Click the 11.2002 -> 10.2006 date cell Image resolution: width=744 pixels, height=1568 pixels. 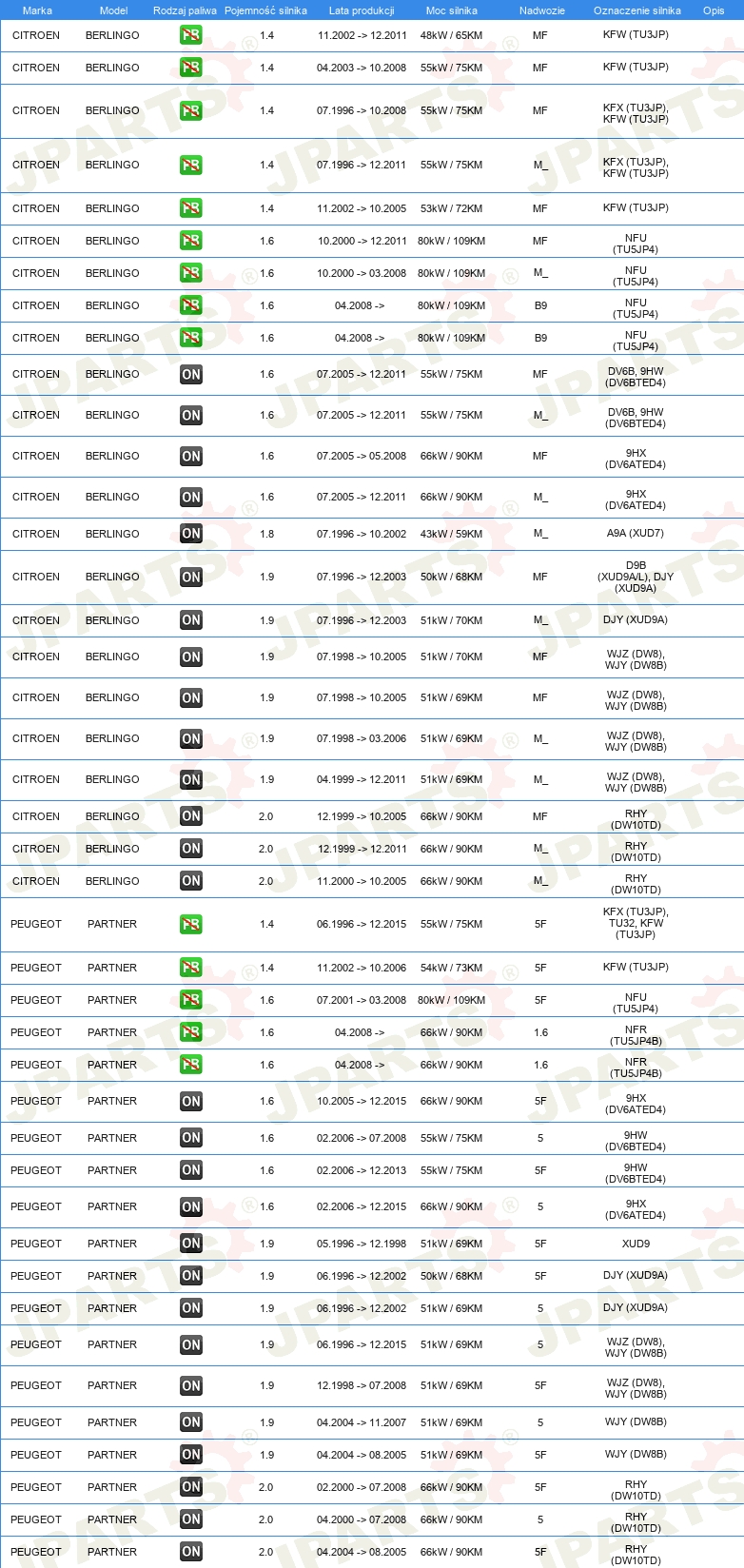(x=362, y=968)
